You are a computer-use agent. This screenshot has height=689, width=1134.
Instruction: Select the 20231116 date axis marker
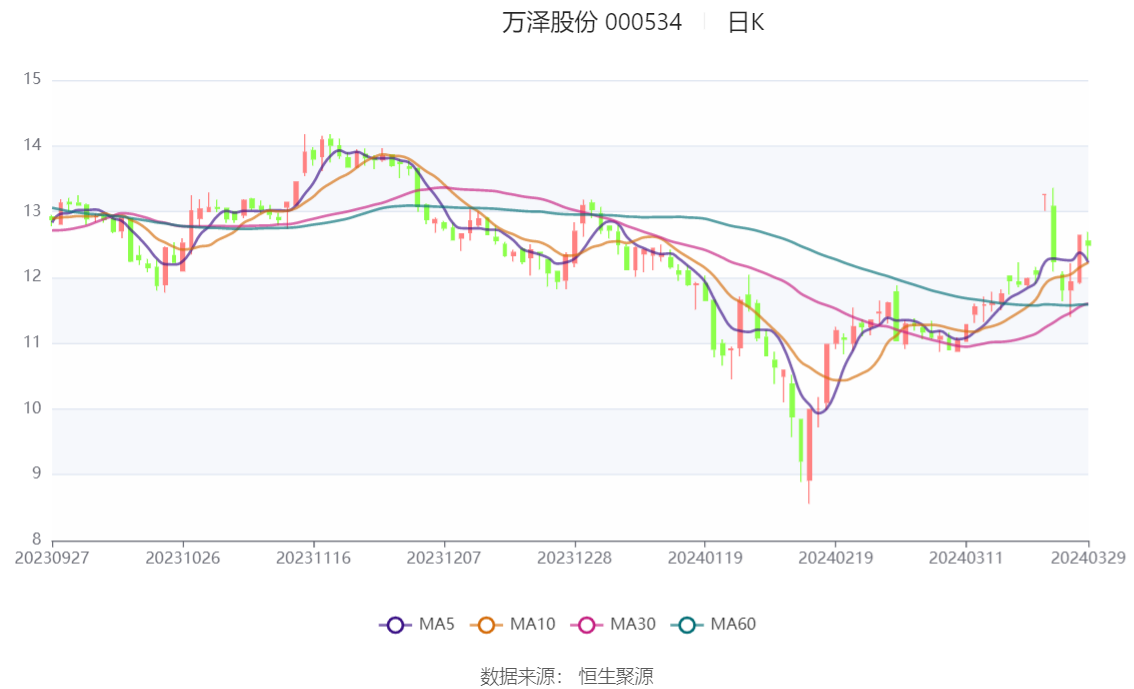[x=313, y=558]
